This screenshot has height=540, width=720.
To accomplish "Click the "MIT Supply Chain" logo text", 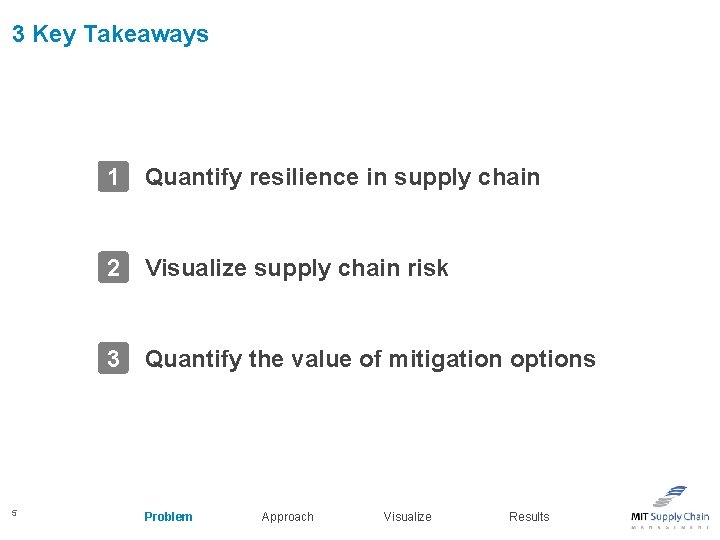I will pos(669,517).
